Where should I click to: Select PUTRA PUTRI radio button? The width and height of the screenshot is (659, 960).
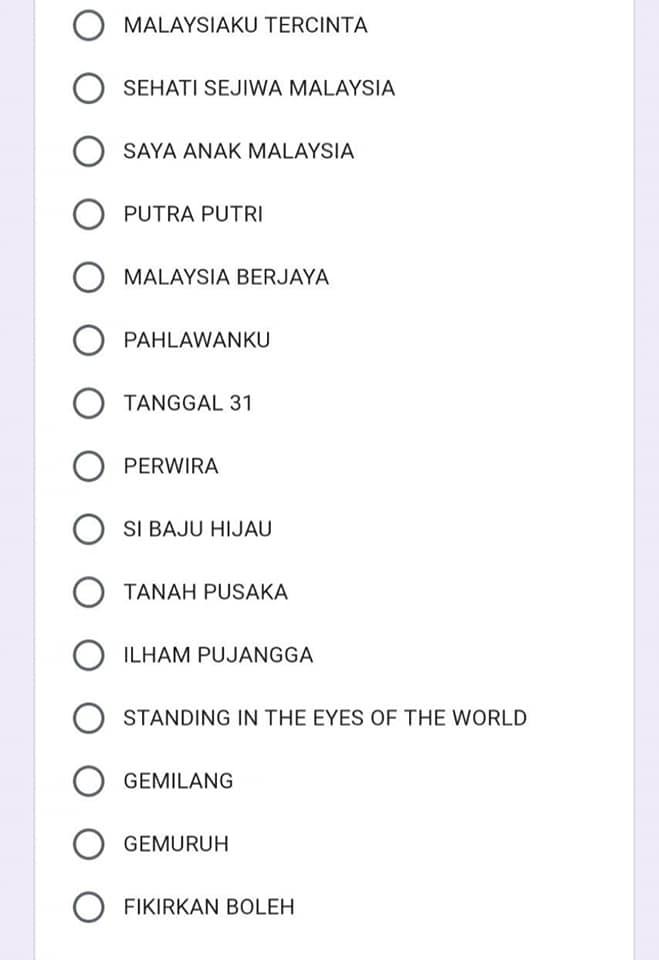(88, 214)
